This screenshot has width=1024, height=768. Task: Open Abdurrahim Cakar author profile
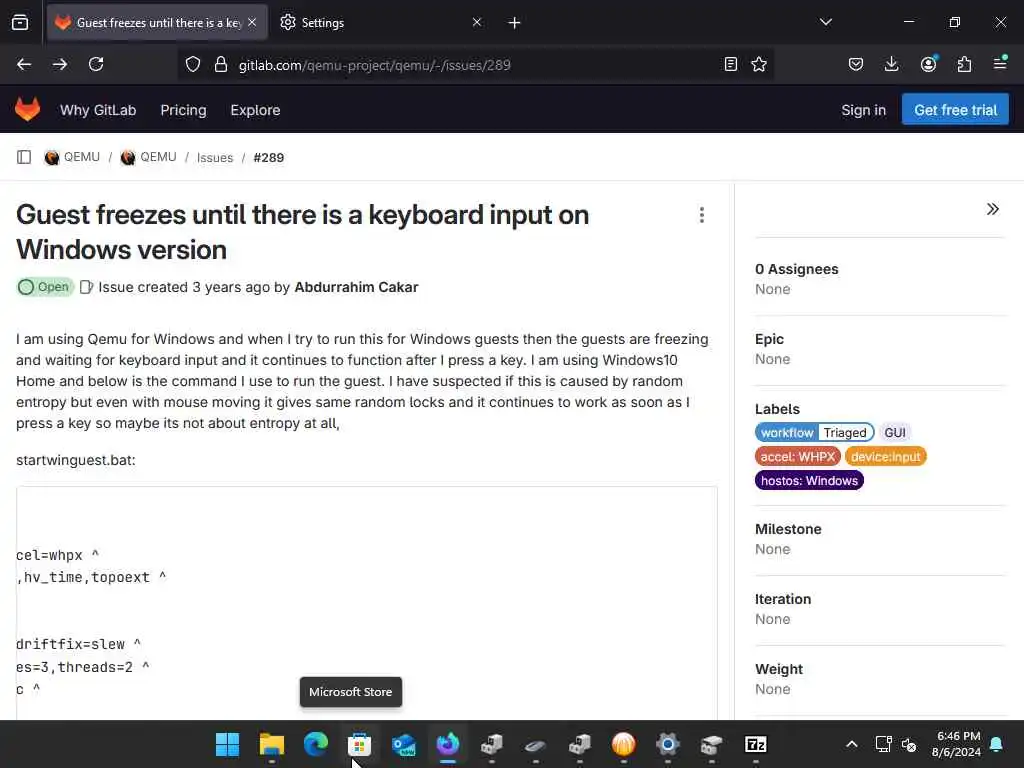pyautogui.click(x=356, y=287)
